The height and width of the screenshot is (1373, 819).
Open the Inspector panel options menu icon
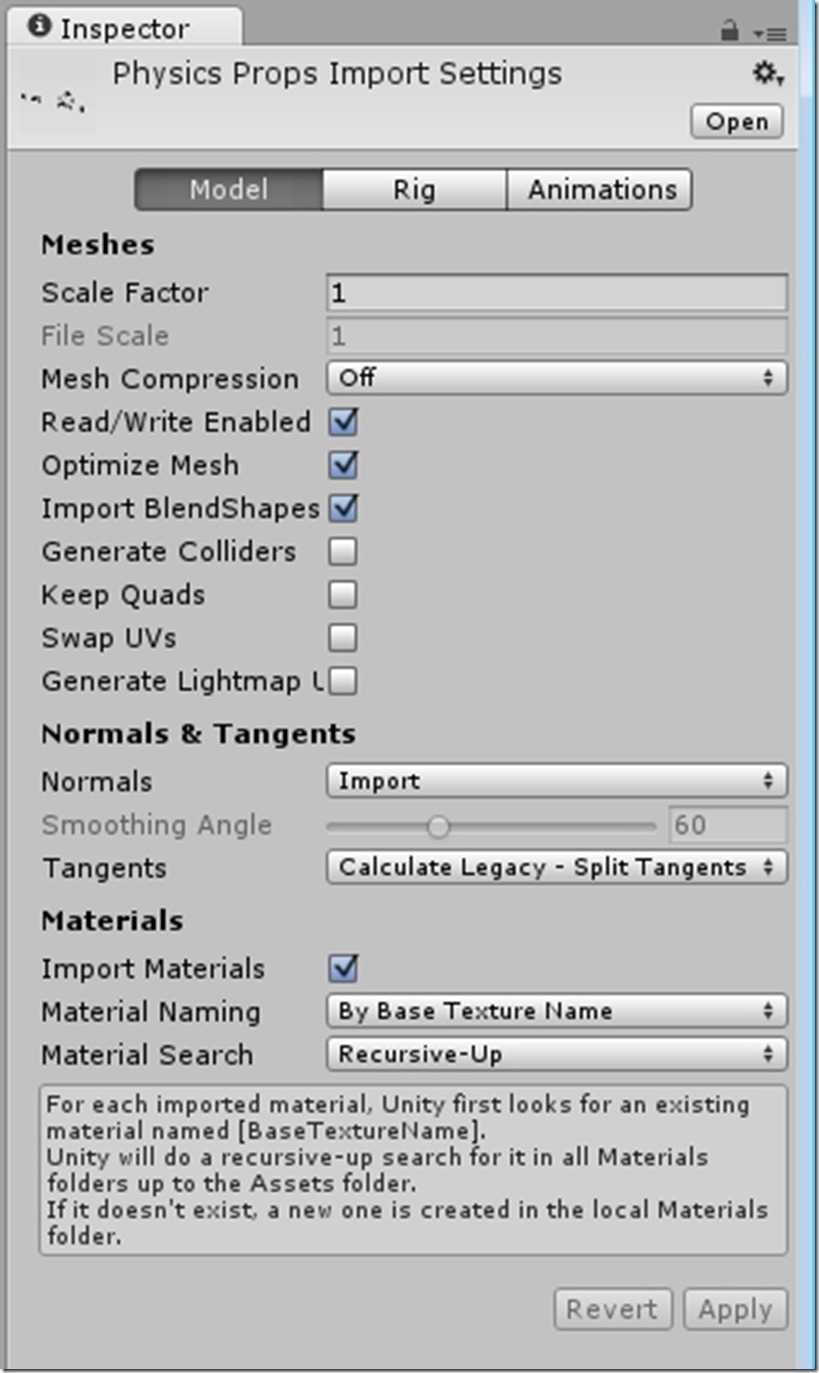pos(770,33)
